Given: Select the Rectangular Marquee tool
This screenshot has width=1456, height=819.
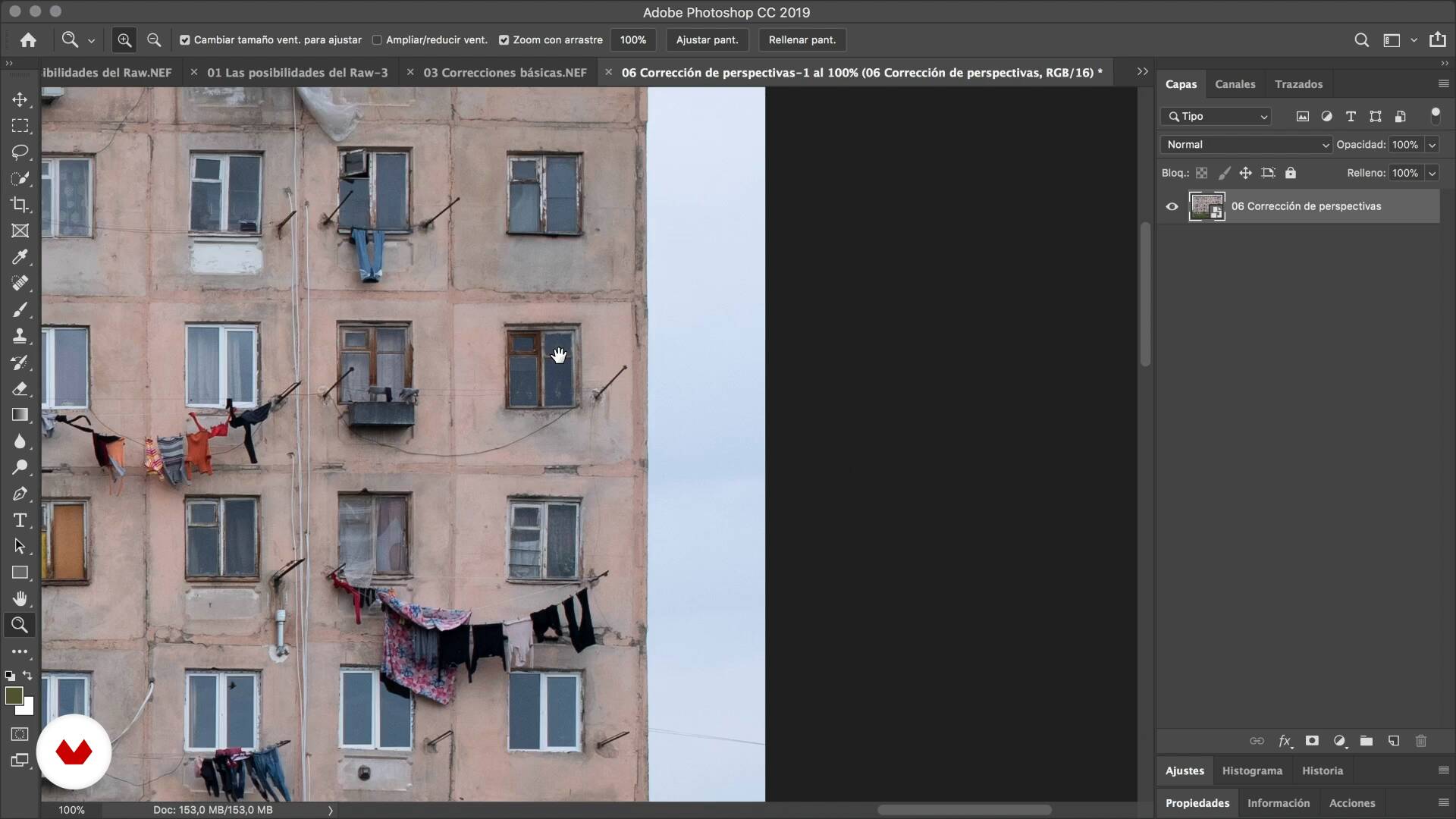Looking at the screenshot, I should 20,126.
